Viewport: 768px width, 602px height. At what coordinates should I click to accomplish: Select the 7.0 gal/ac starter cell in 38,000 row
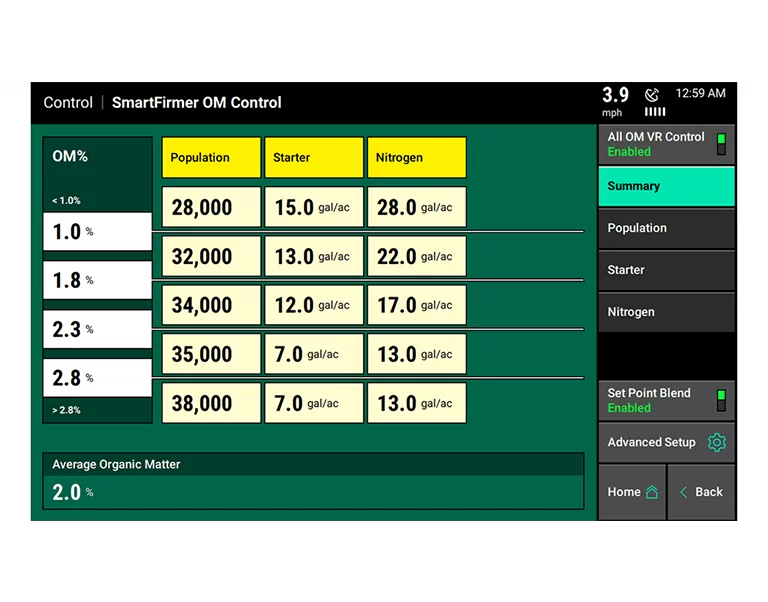(314, 403)
